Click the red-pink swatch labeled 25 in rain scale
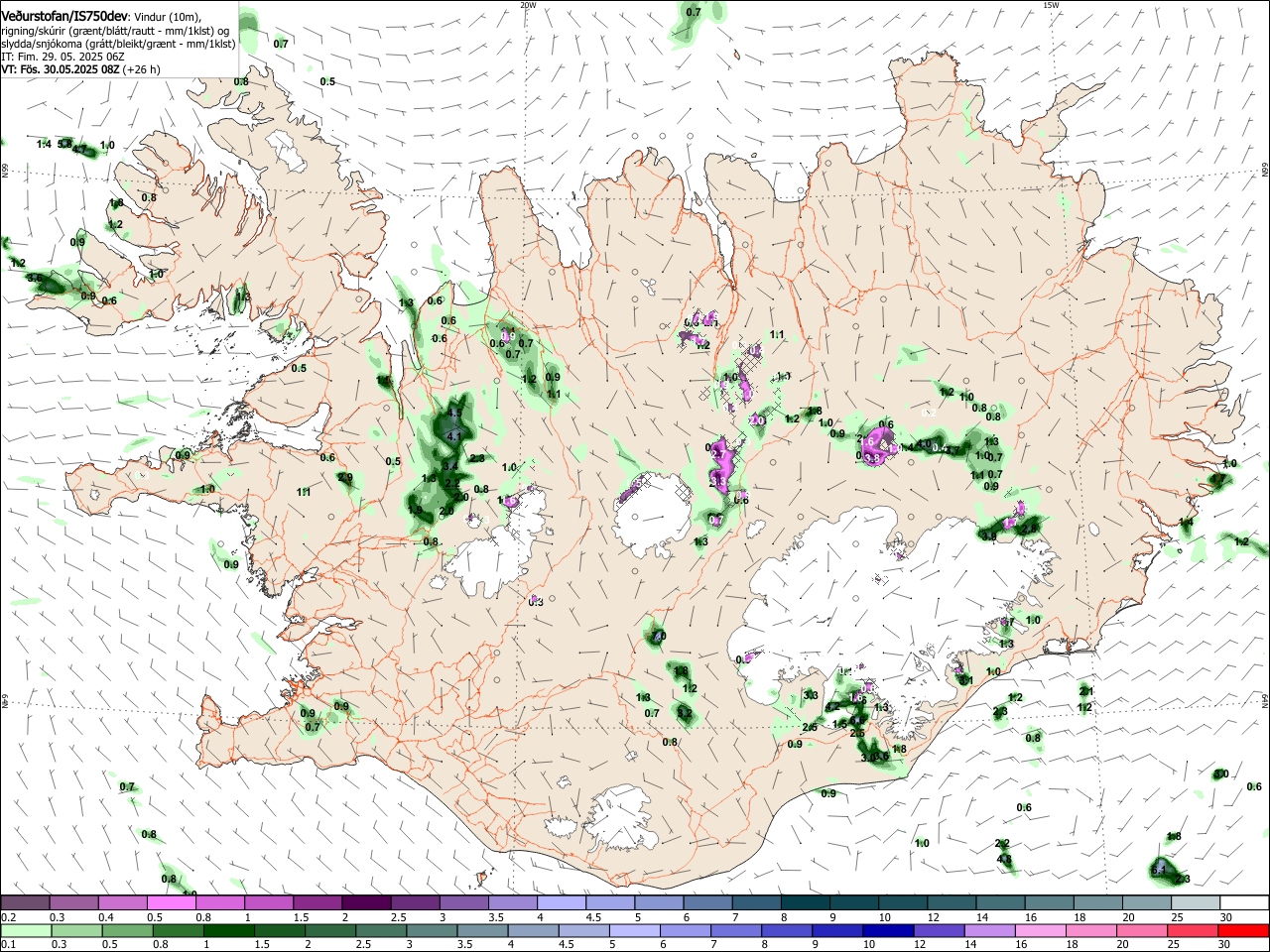Viewport: 1270px width, 952px height. point(1195,930)
